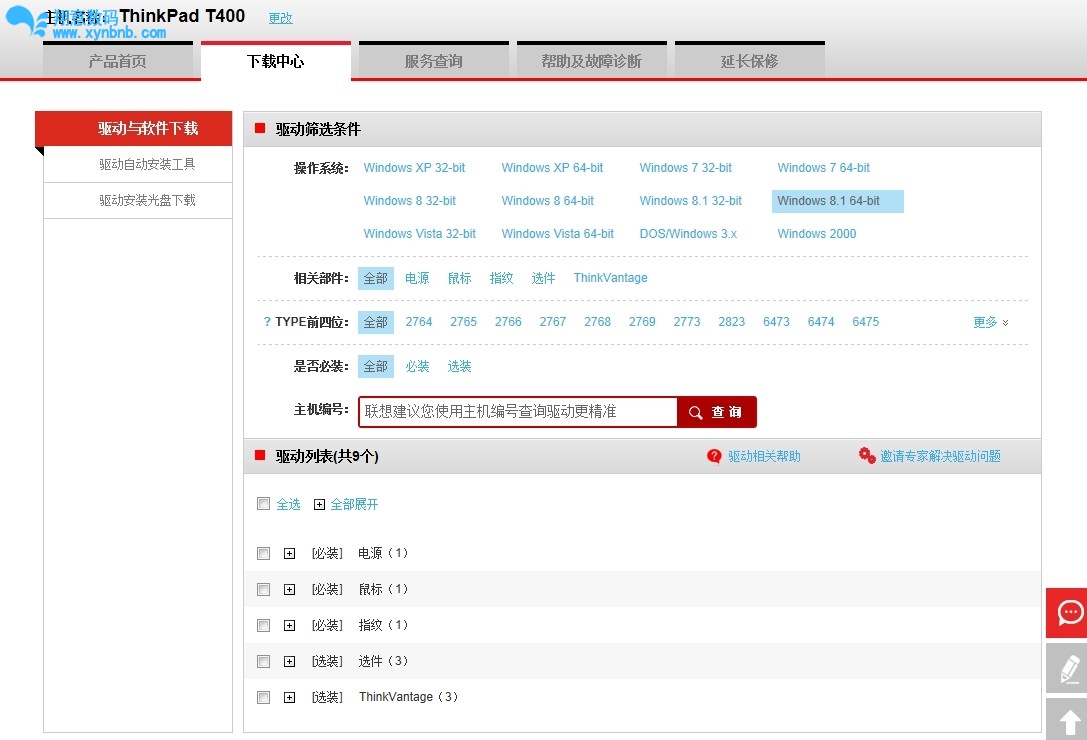Click the gears icon beside 邀请专家解决驱动问题
Screen dimensions: 1087x740
867,455
